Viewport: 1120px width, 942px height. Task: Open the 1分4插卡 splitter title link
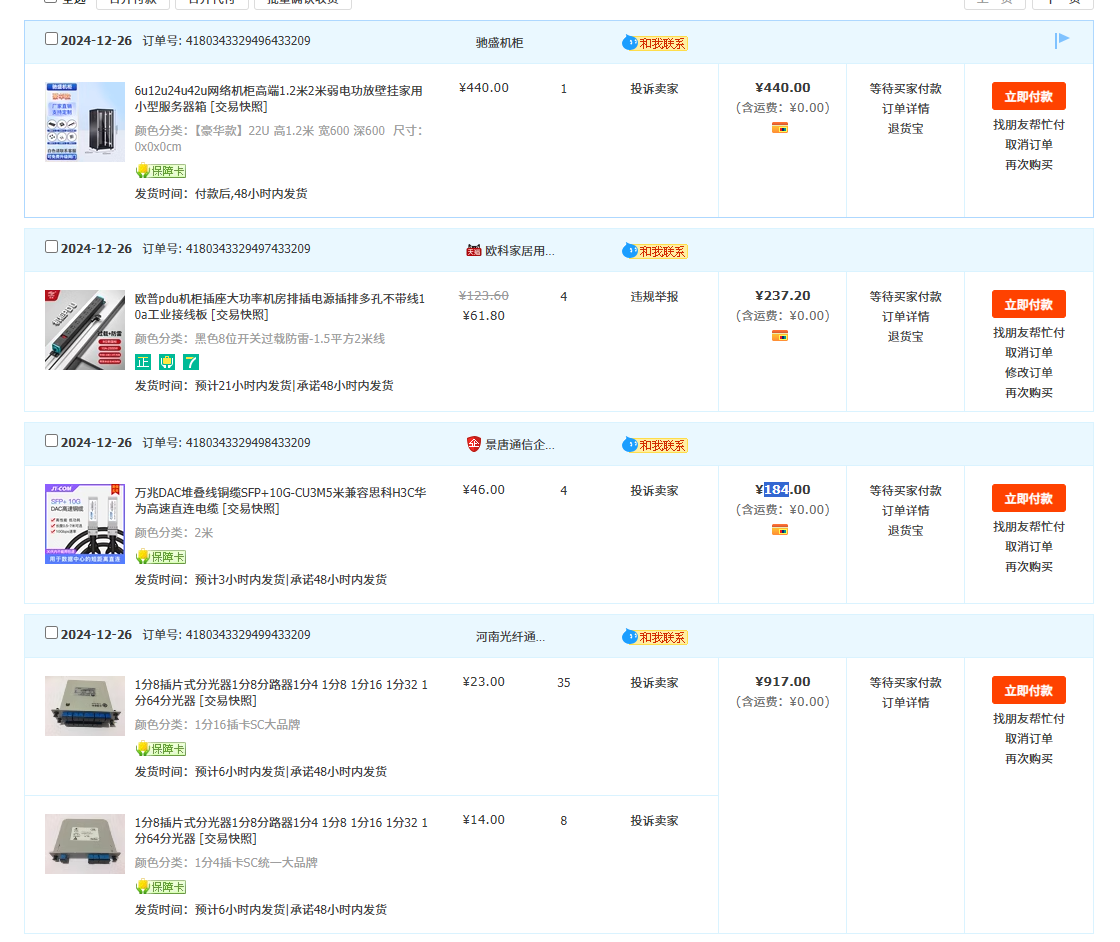point(281,830)
